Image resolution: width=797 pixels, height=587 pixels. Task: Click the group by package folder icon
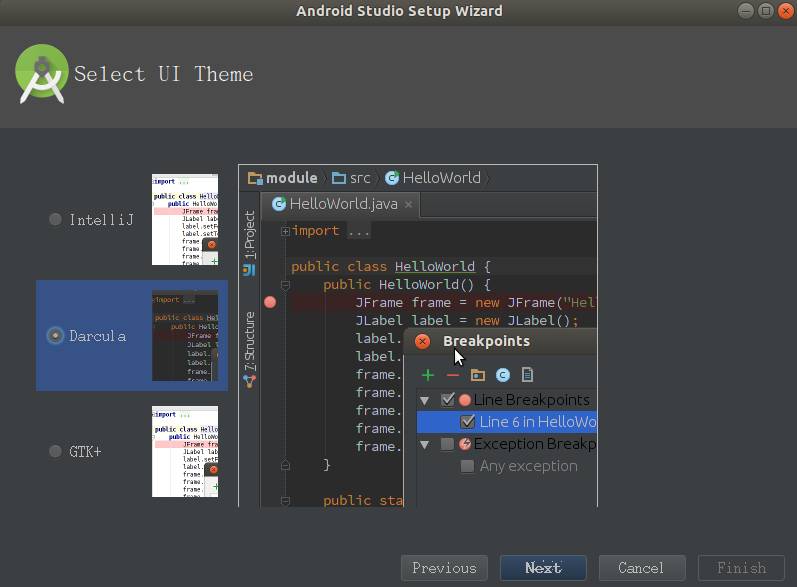(x=478, y=375)
